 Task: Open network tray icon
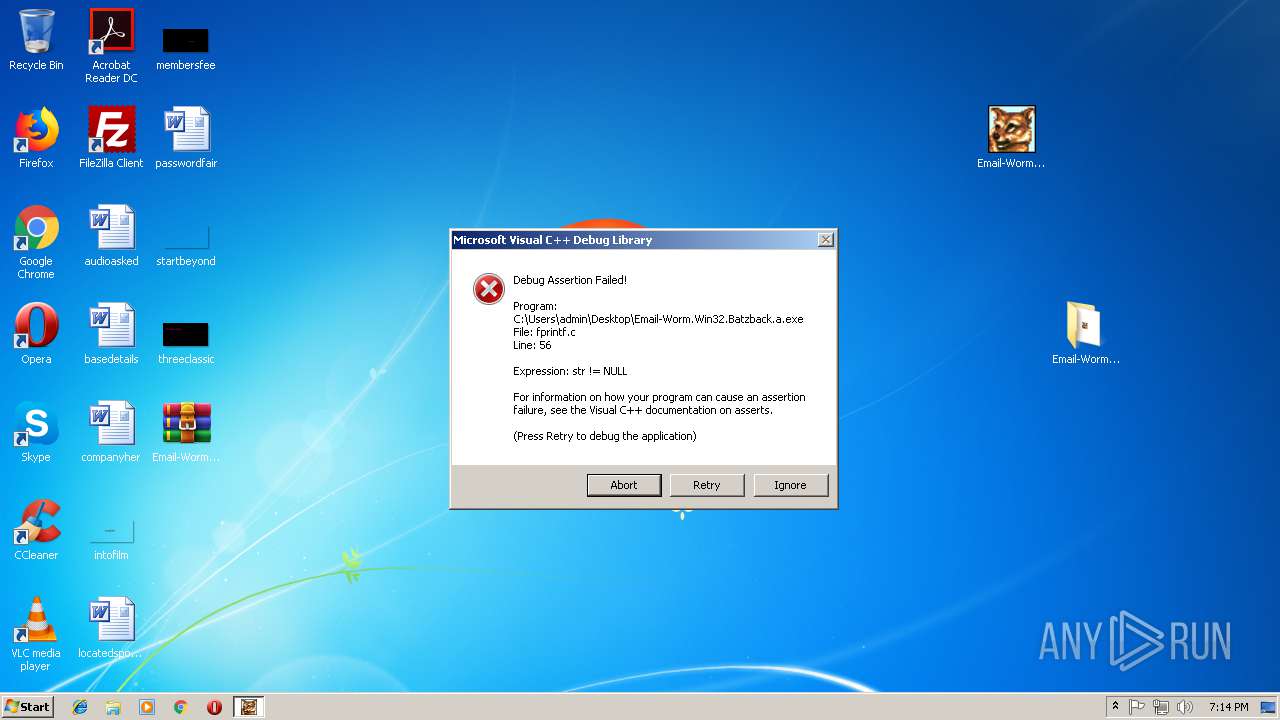coord(1161,707)
